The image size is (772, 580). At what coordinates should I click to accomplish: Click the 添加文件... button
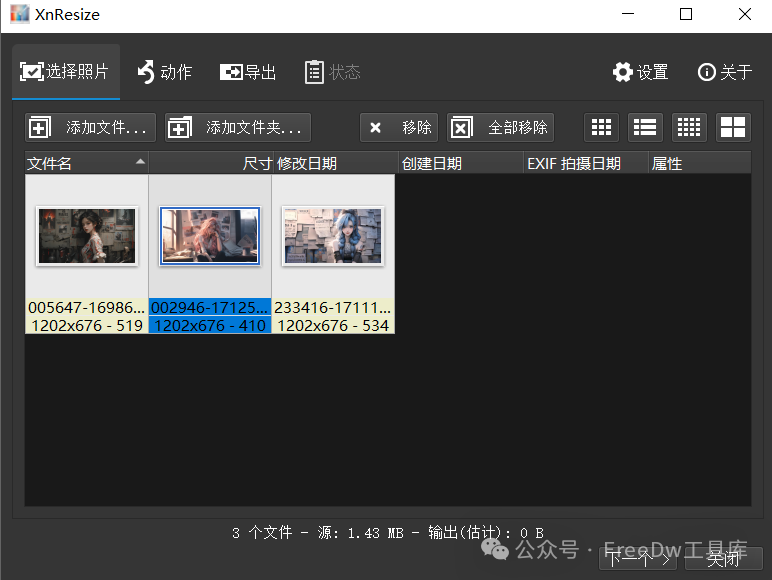point(90,128)
